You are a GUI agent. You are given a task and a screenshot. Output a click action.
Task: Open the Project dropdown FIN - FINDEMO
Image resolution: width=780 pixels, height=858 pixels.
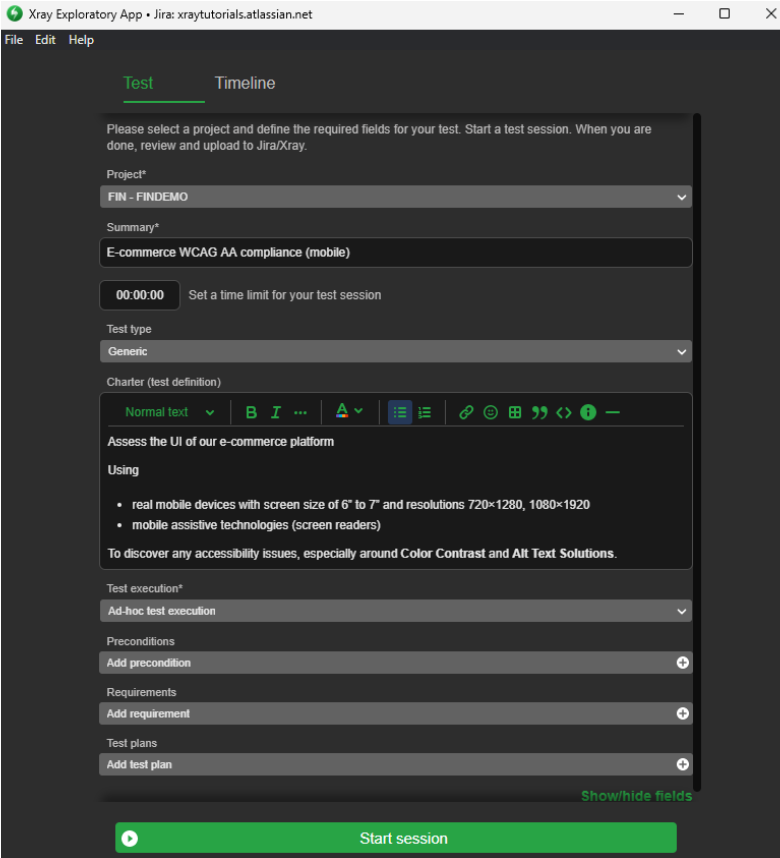396,196
